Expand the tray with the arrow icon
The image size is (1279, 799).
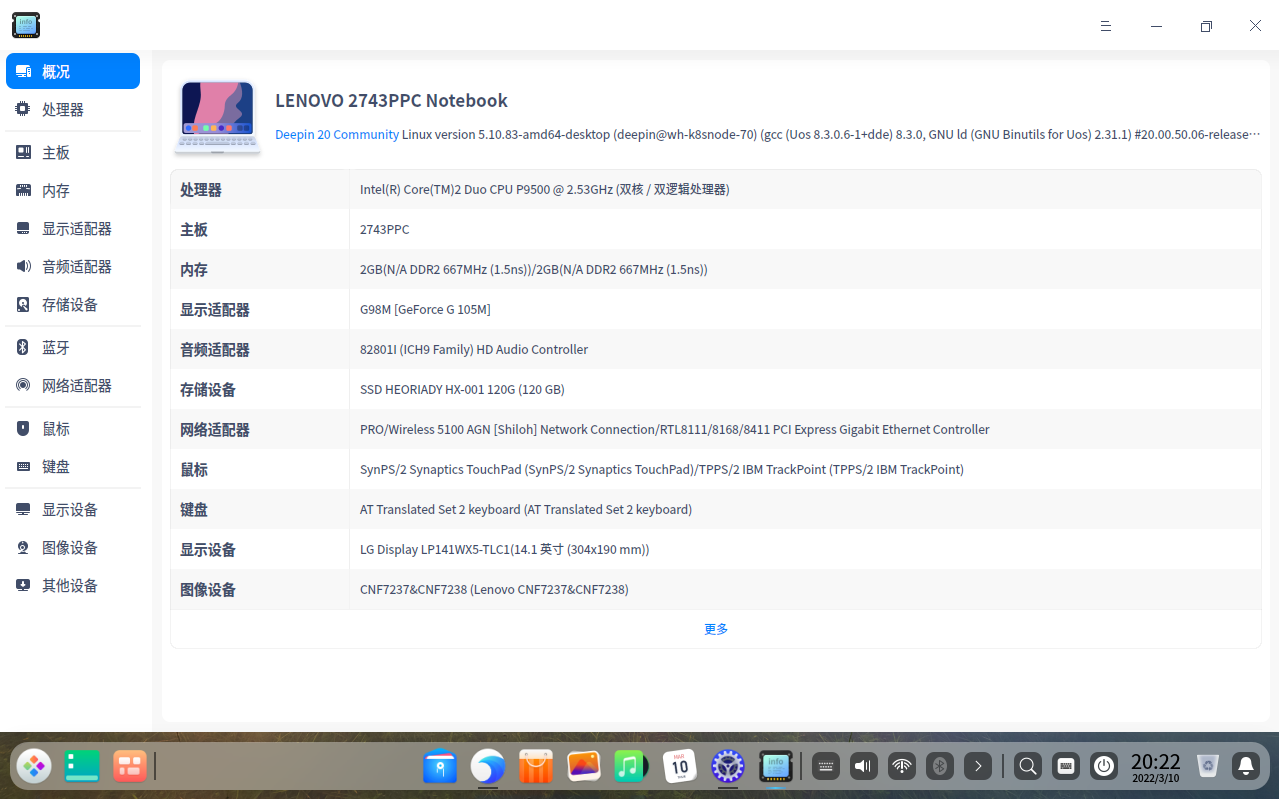[978, 767]
